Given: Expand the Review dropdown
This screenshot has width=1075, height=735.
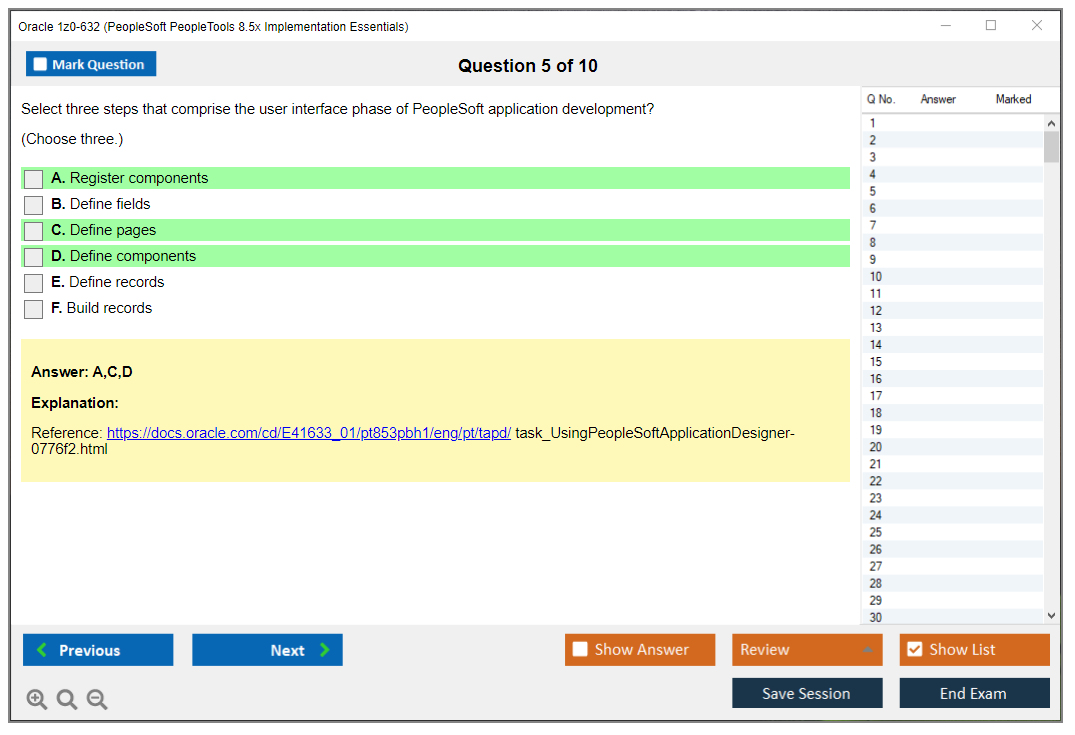Looking at the screenshot, I should [866, 650].
